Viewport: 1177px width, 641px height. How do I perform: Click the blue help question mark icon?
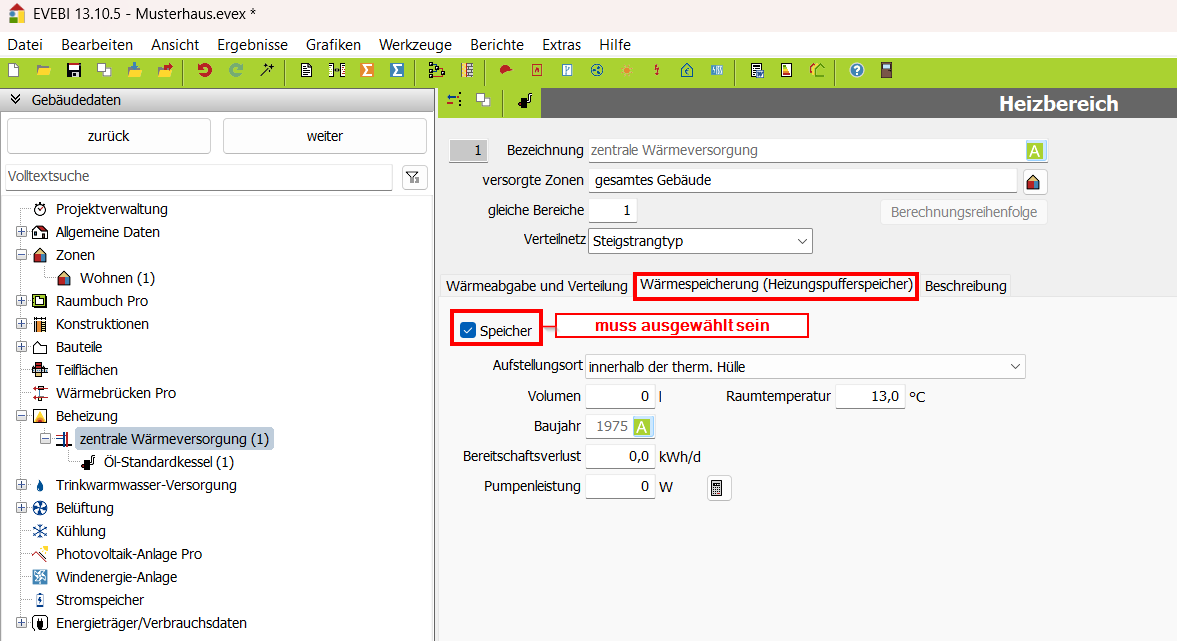(x=856, y=70)
